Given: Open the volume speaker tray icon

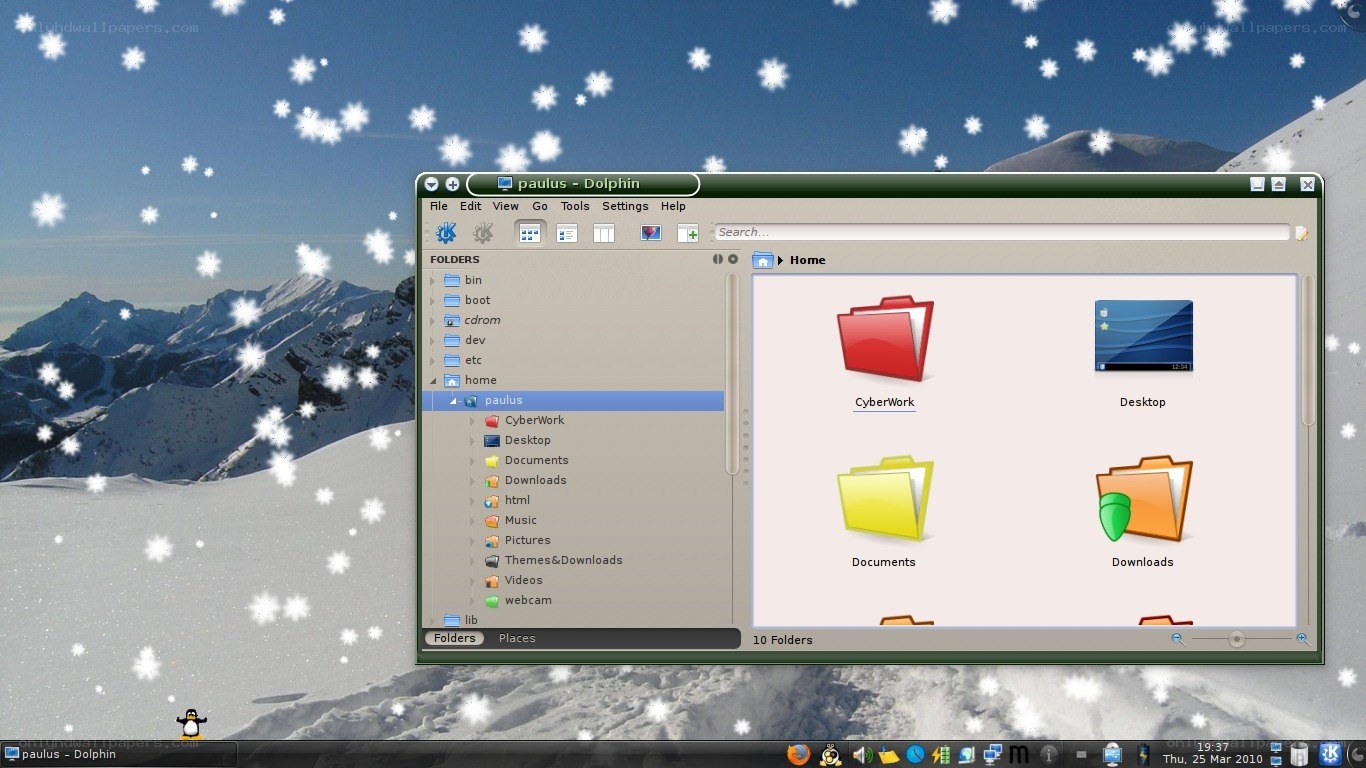Looking at the screenshot, I should [x=862, y=755].
